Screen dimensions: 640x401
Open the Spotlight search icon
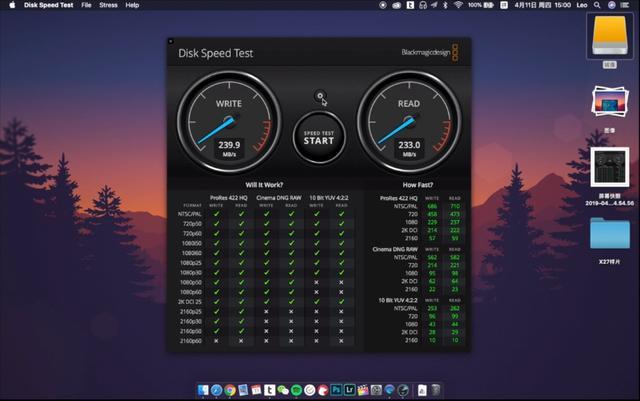click(597, 5)
